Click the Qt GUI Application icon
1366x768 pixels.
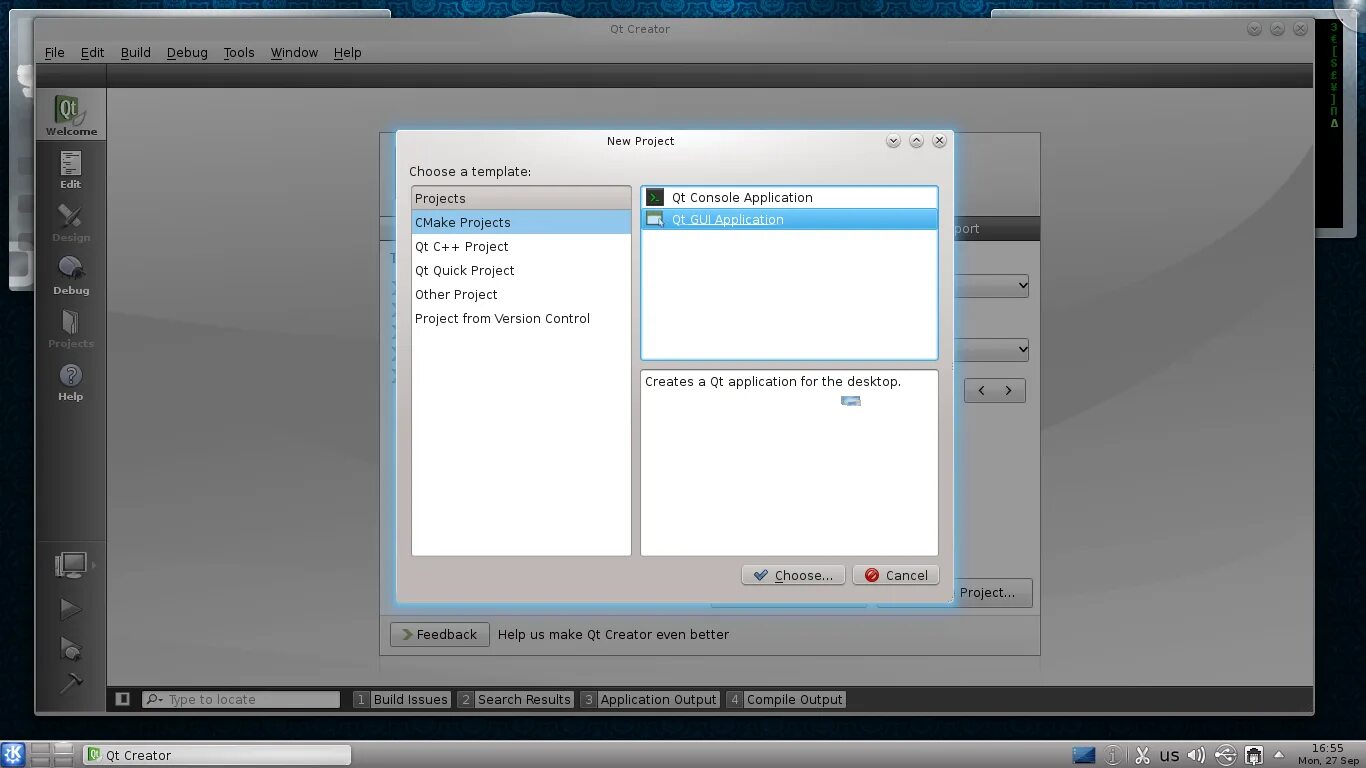(655, 219)
